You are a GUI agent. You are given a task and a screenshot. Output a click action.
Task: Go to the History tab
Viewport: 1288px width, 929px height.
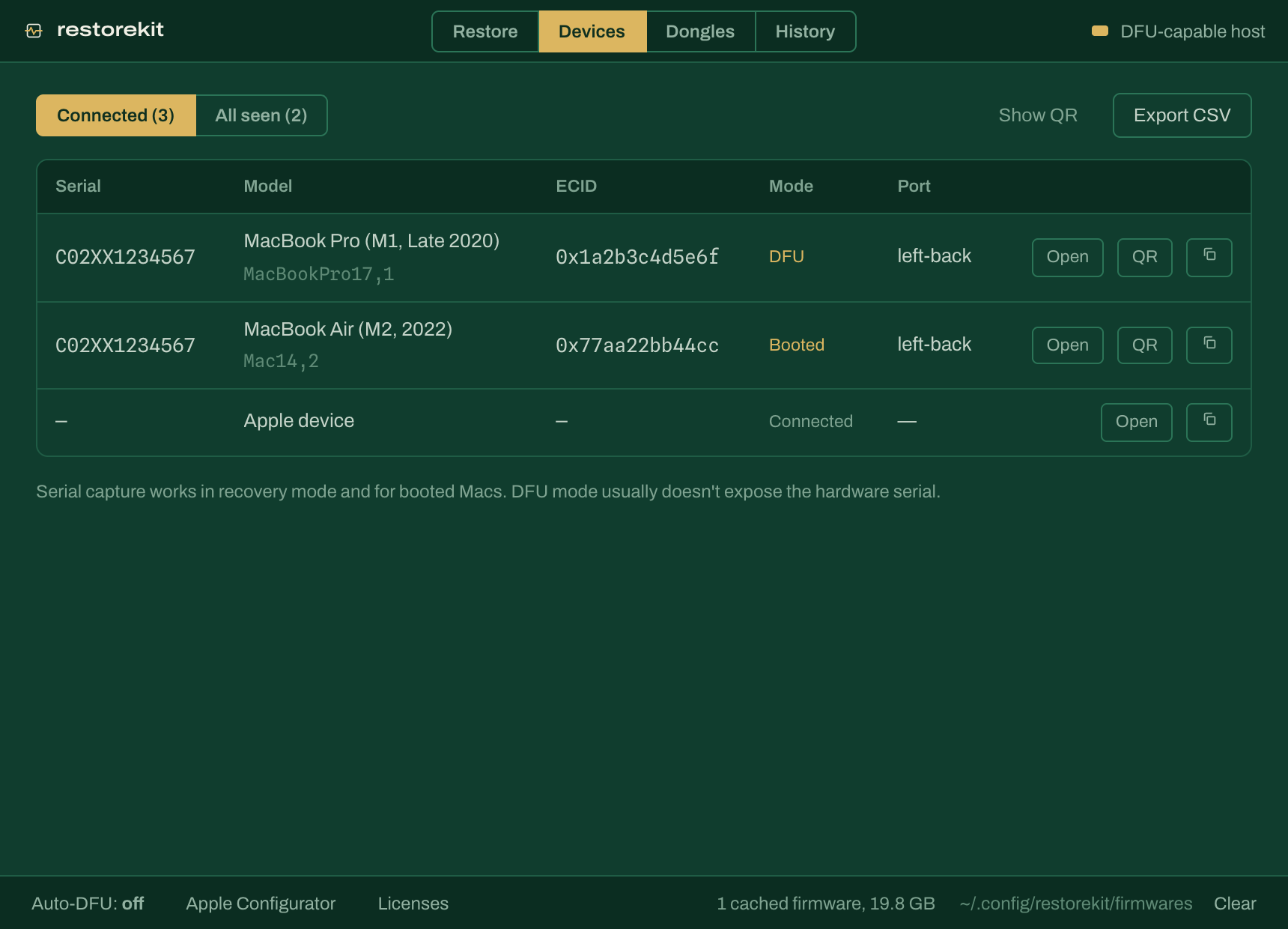click(805, 31)
